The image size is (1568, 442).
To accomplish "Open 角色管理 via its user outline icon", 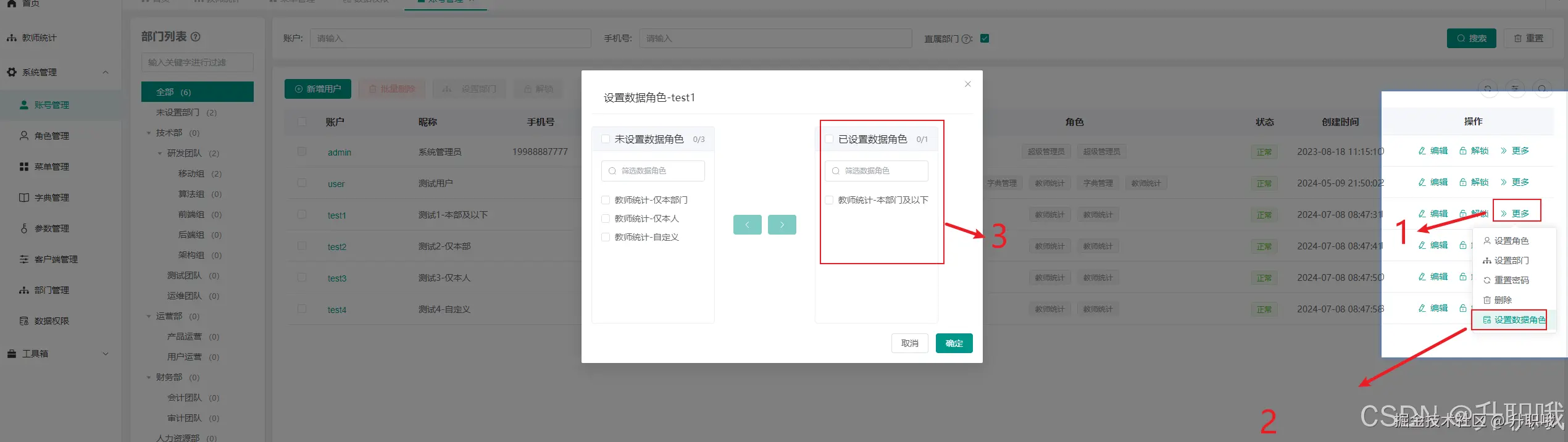I will pos(24,136).
